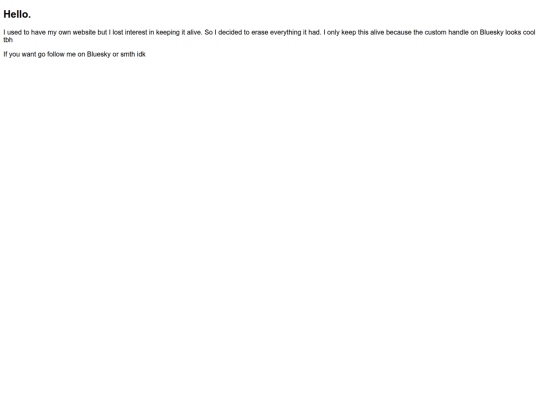Click the word "everything"

[285, 33]
